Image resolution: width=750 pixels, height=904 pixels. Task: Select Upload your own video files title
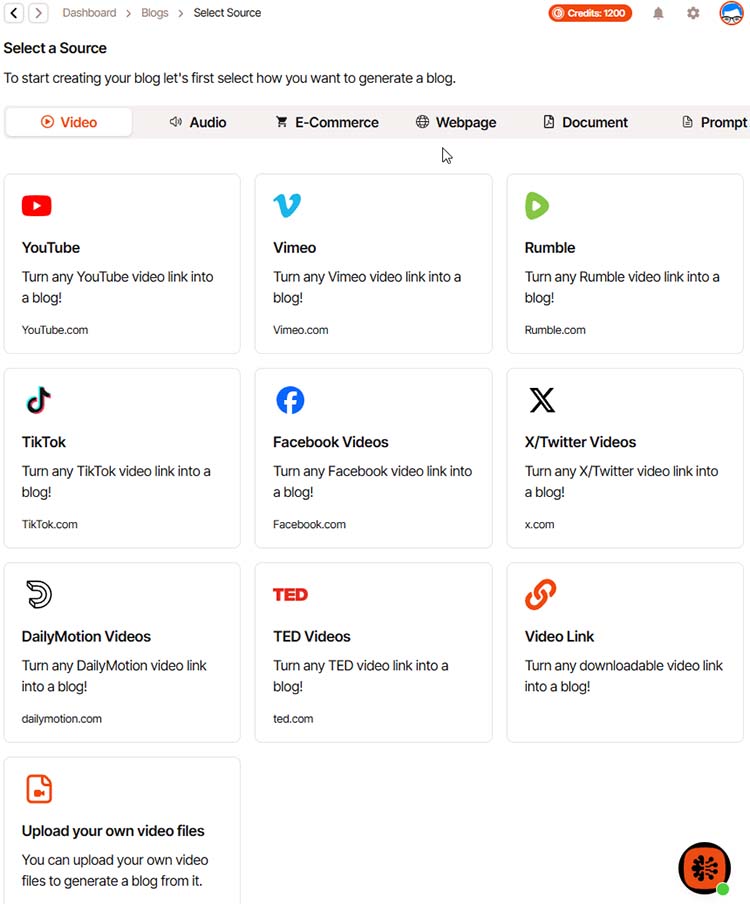113,831
